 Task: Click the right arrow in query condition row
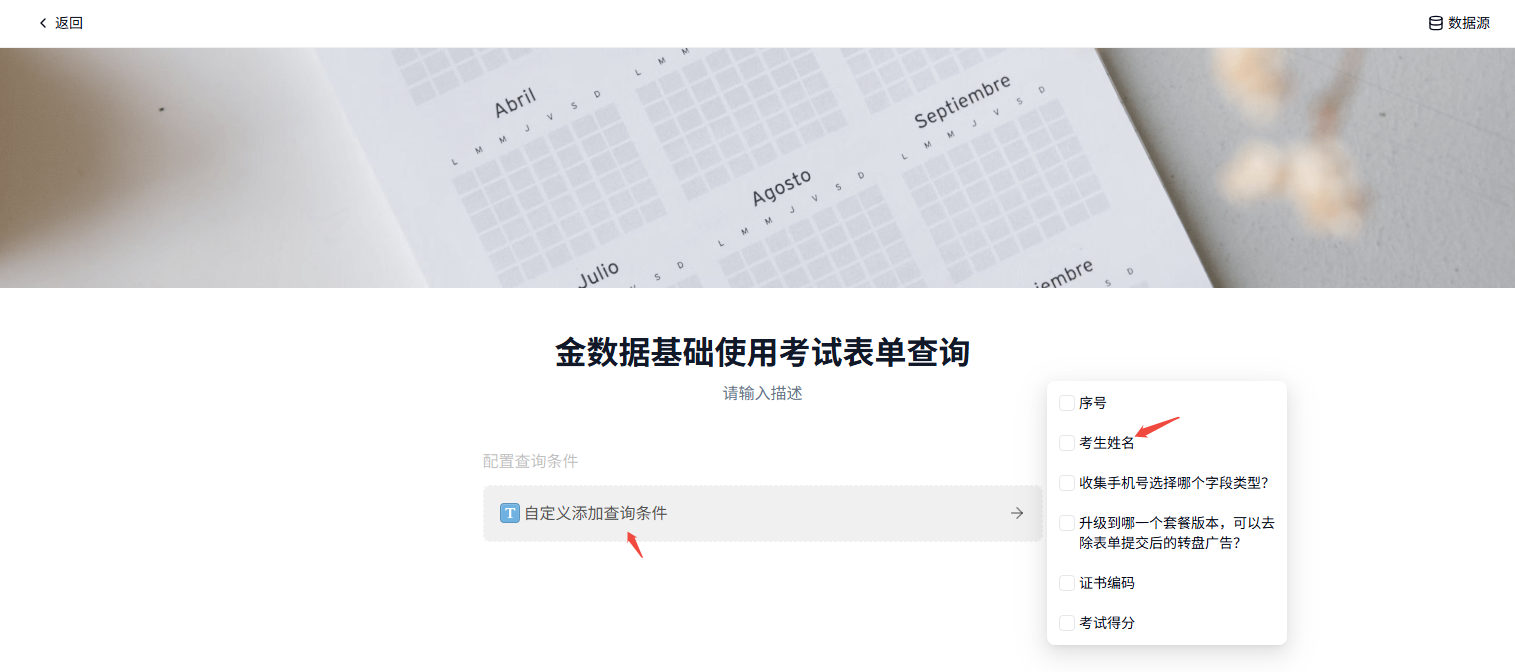[1017, 513]
